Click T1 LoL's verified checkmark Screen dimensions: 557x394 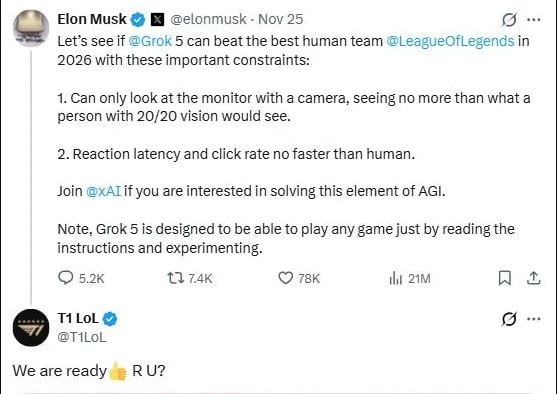pos(110,319)
